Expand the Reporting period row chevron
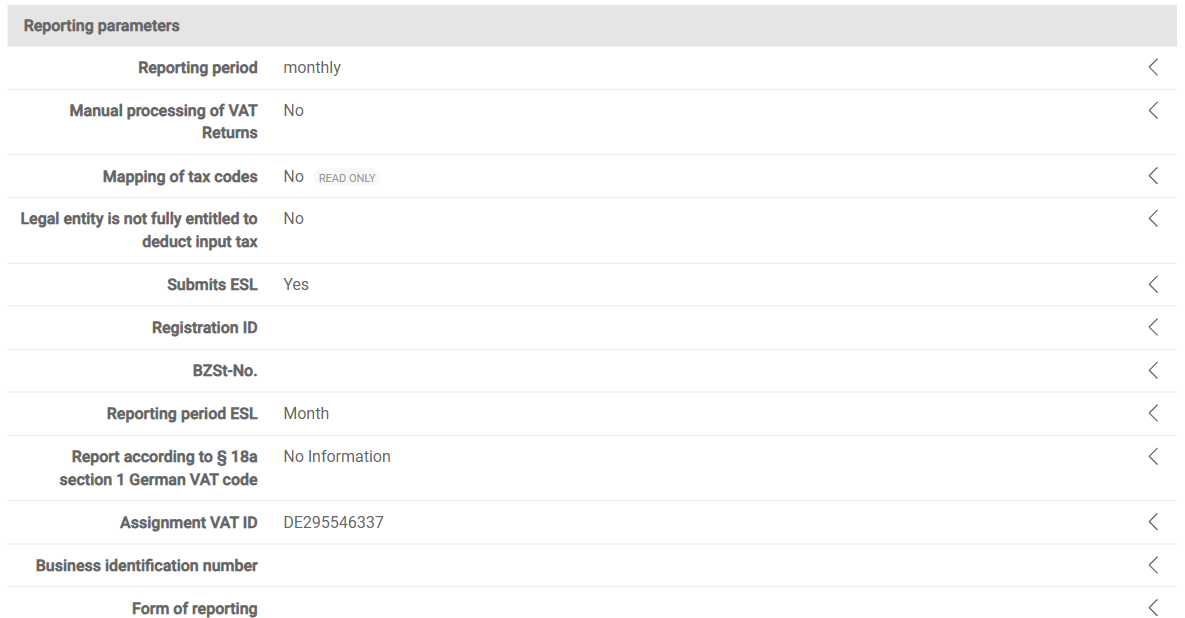1185x618 pixels. coord(1153,67)
